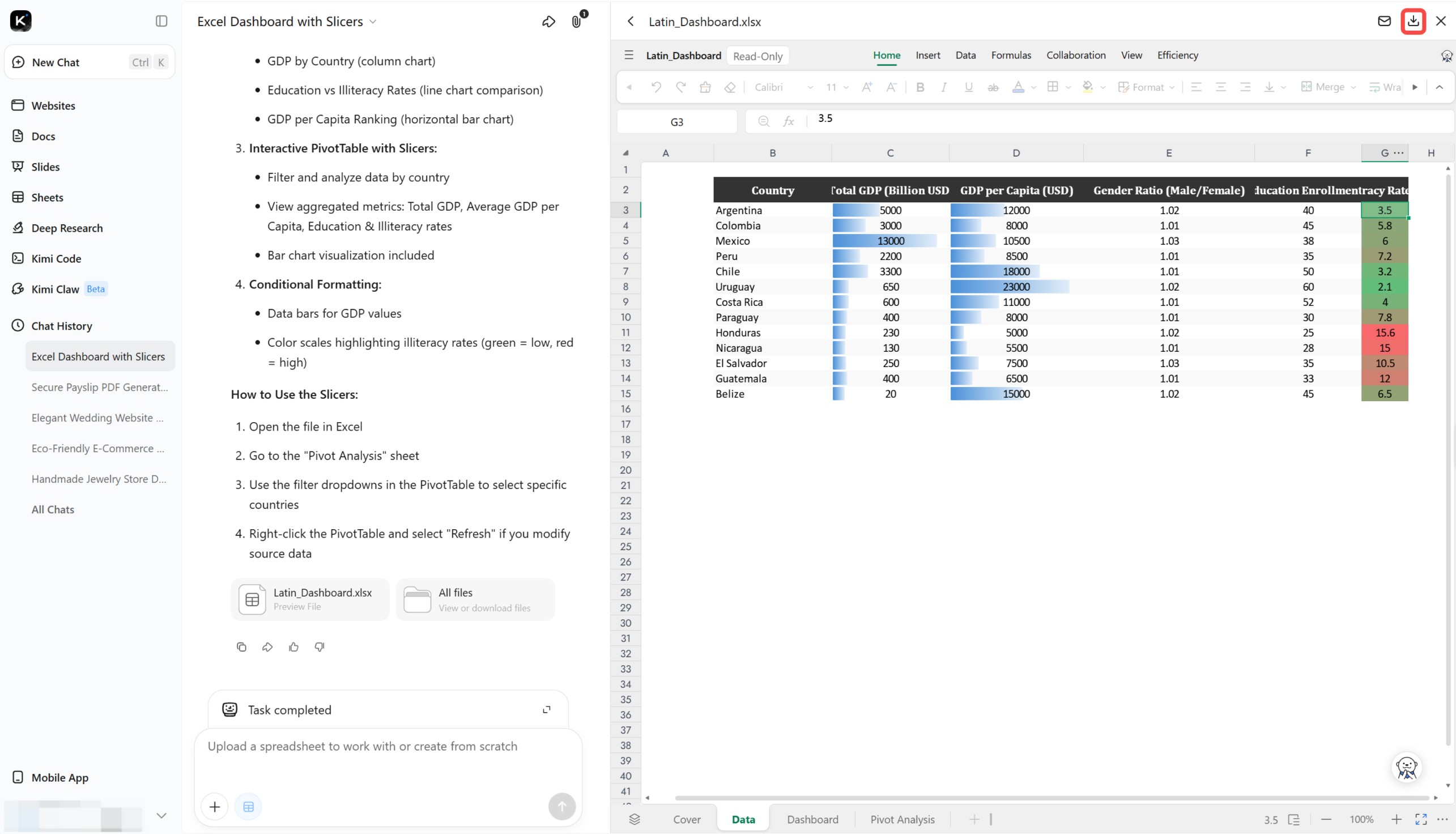Switch to the Pivot Analysis sheet tab
This screenshot has height=834, width=1456.
pyautogui.click(x=902, y=819)
